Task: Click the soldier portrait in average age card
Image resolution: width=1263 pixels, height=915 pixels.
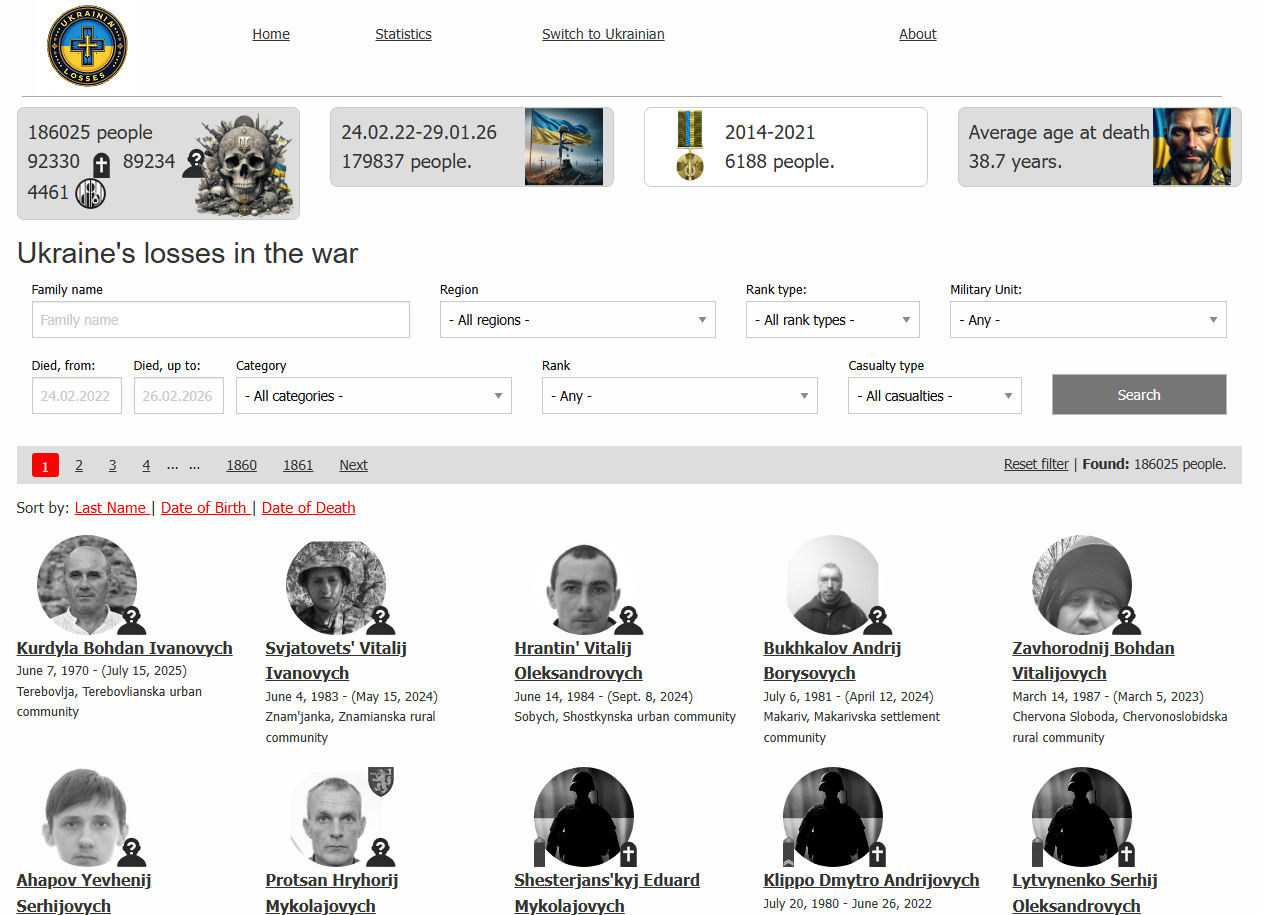Action: (1192, 147)
